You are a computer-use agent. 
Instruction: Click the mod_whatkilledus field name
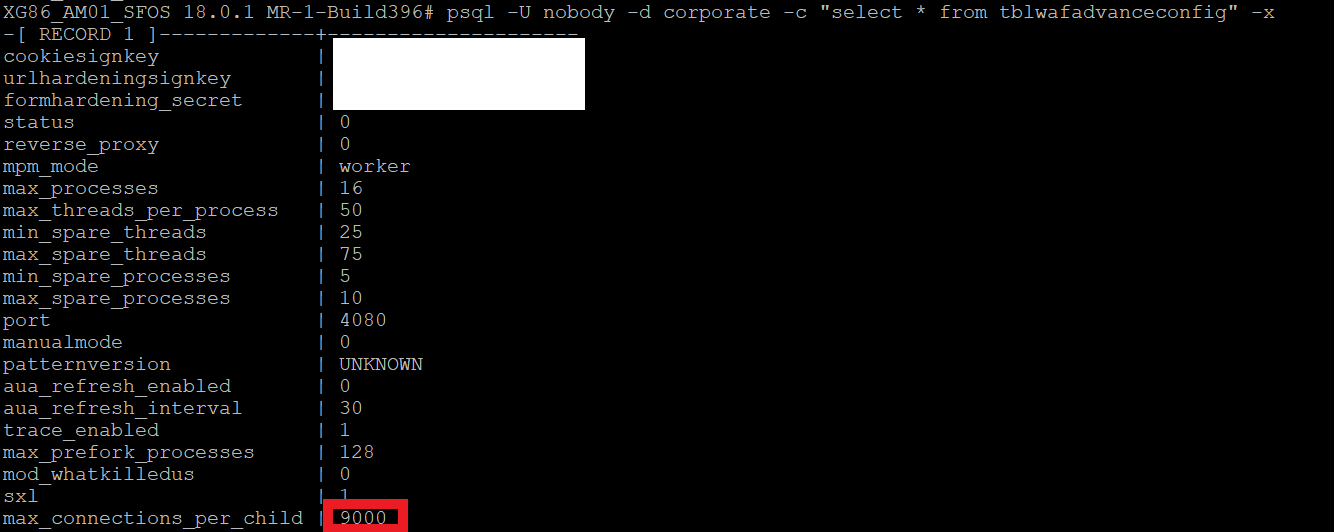click(x=99, y=474)
